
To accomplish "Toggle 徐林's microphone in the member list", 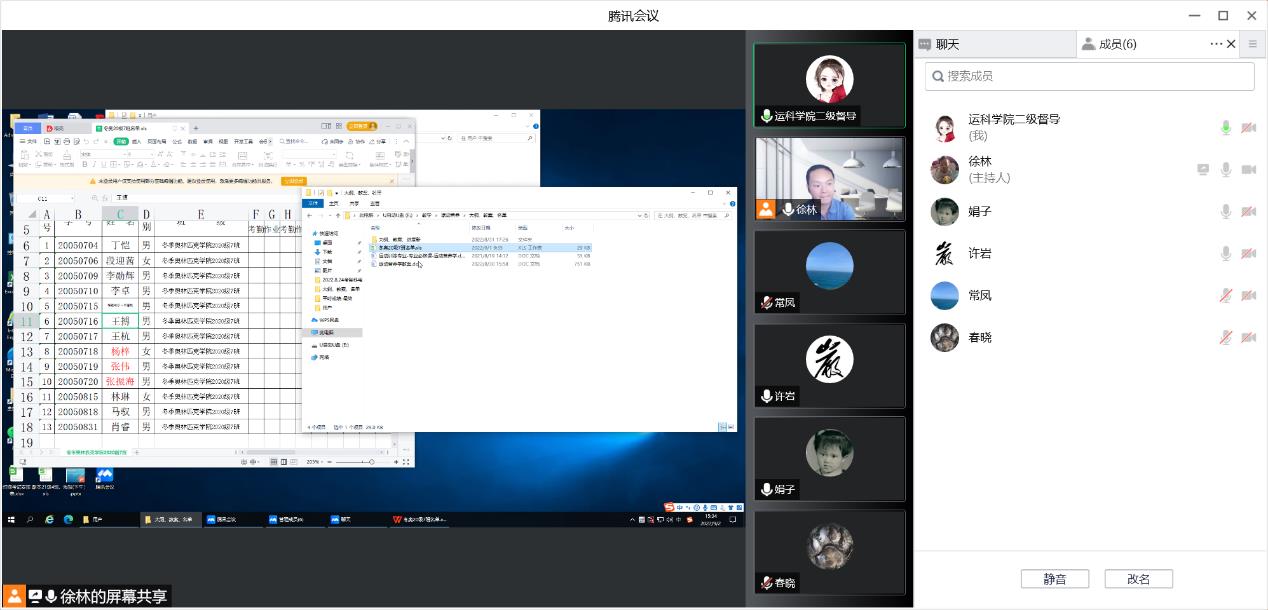I will tap(1226, 170).
